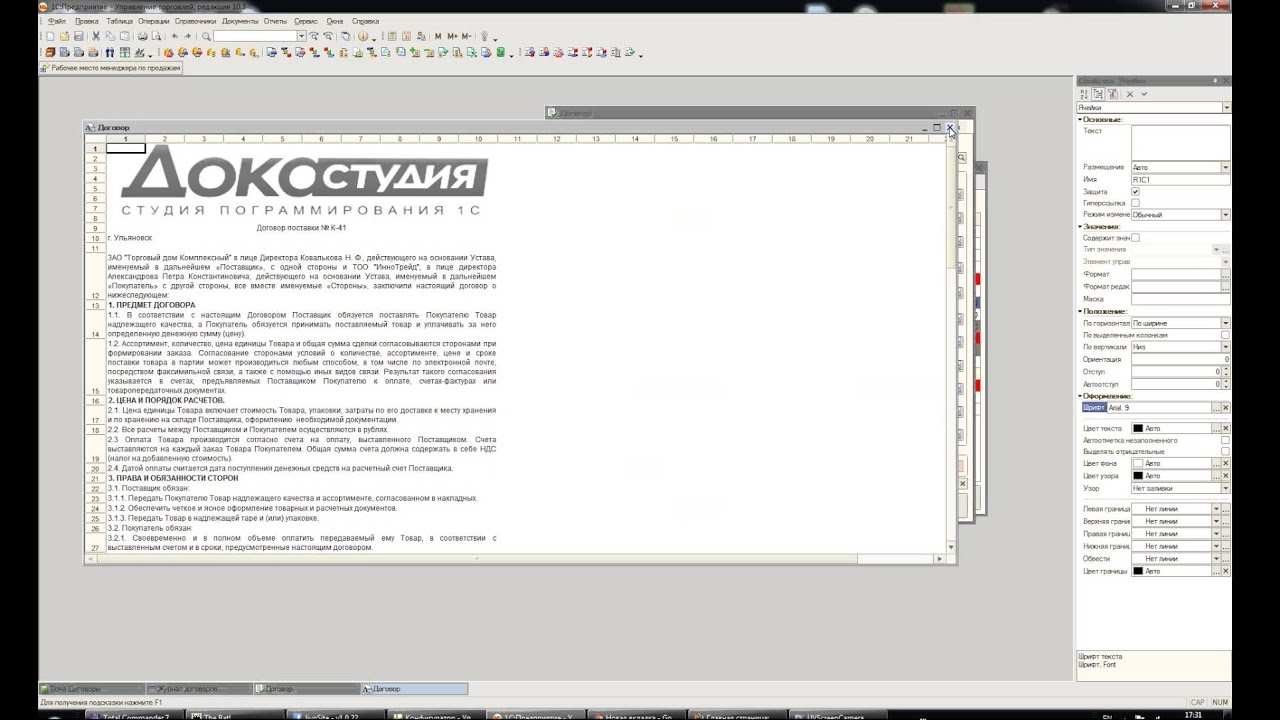
Task: Click the first icon in the second toolbar row
Action: 49,52
